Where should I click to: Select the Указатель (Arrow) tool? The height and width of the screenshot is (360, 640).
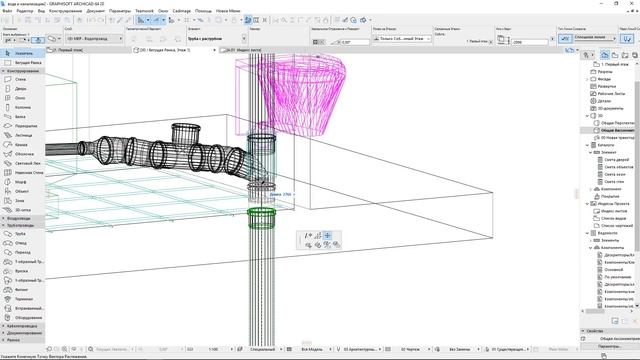click(x=22, y=53)
